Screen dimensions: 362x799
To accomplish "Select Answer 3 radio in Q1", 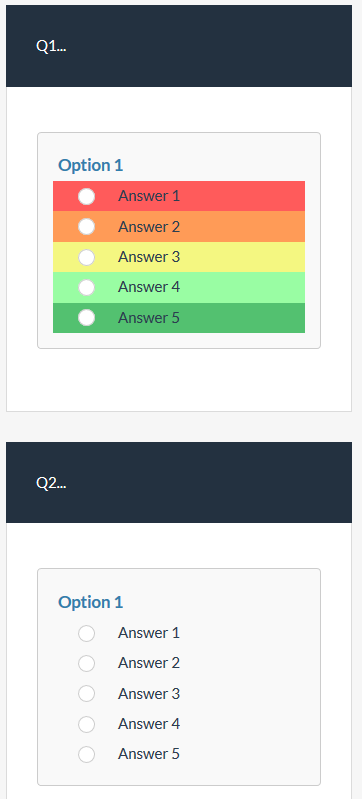I will coord(86,257).
